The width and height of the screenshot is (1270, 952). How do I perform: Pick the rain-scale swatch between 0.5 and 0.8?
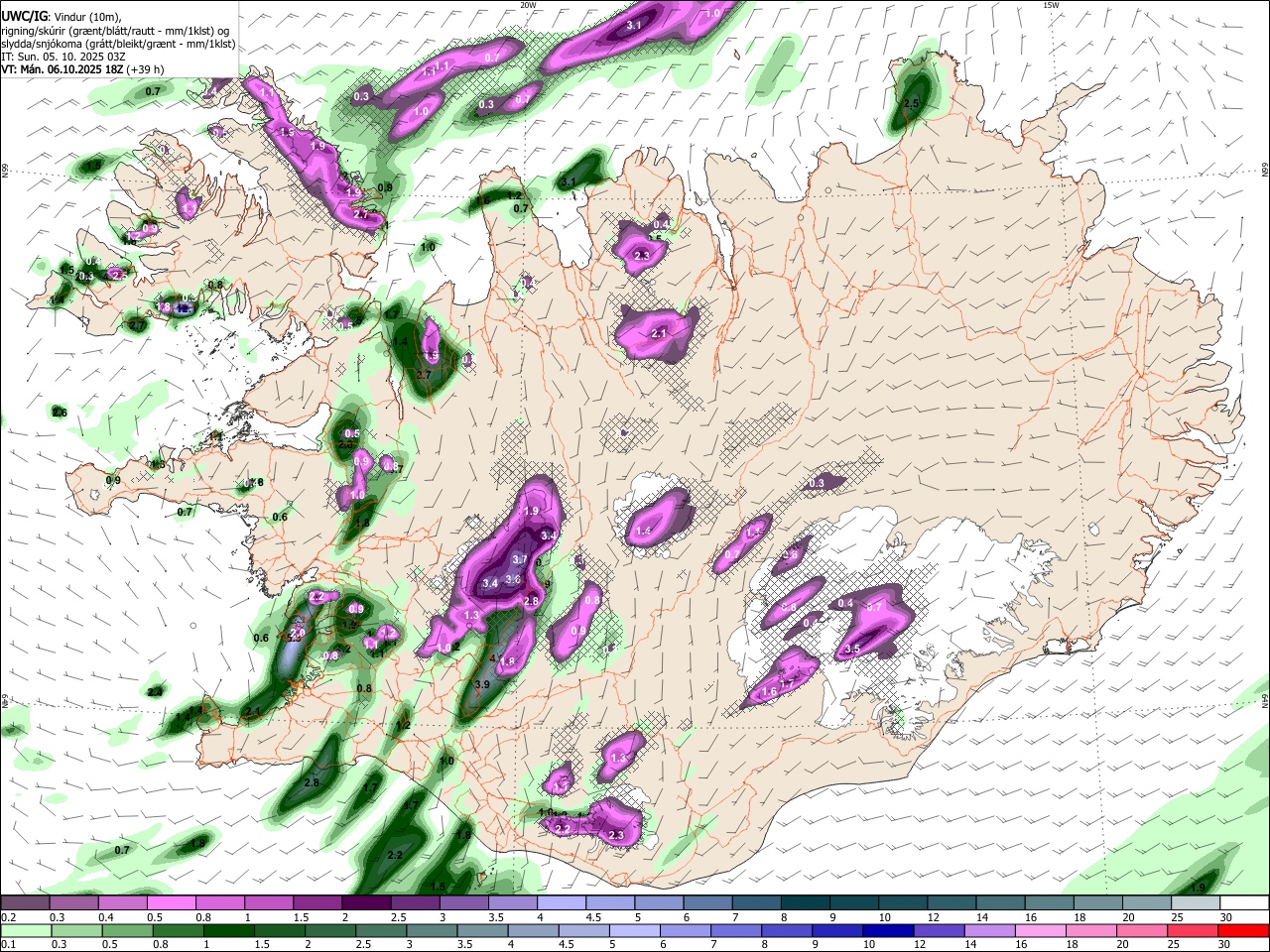click(x=128, y=931)
